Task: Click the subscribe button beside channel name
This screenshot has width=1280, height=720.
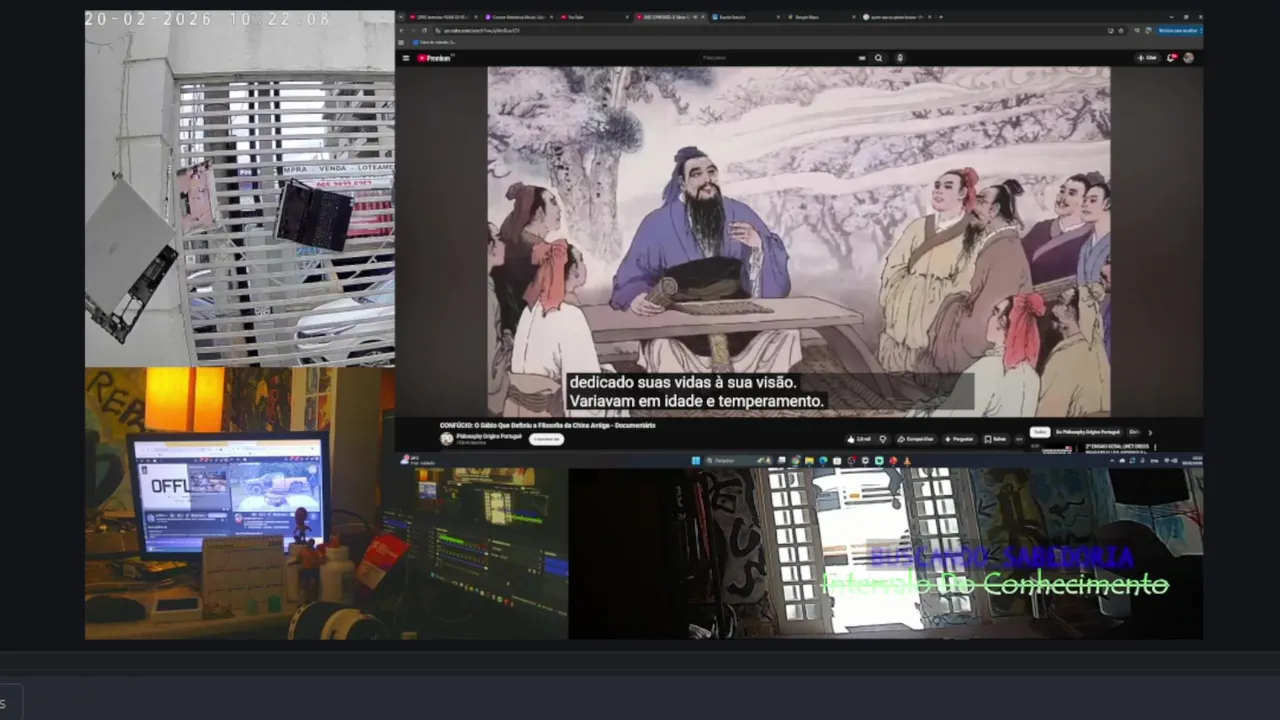Action: tap(546, 439)
